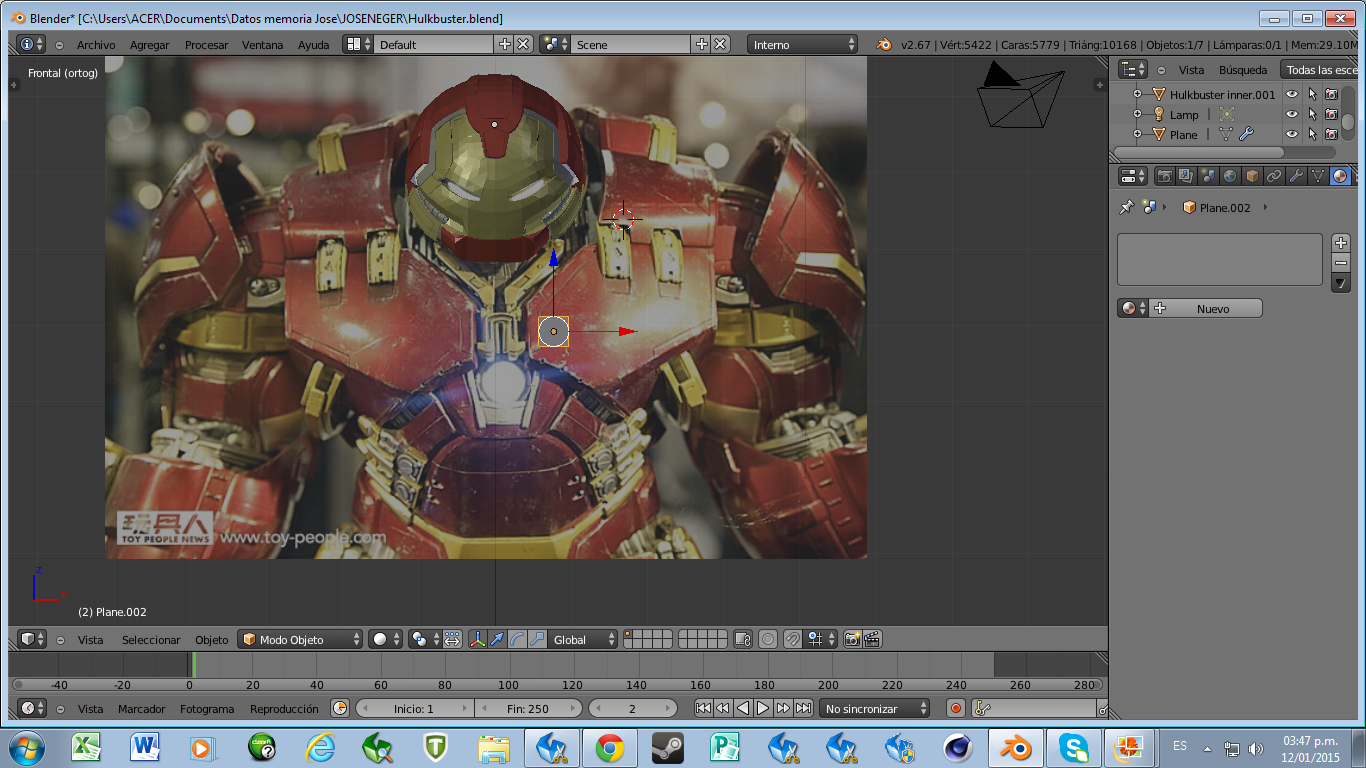Open the Agregar menu
This screenshot has height=768, width=1366.
150,44
